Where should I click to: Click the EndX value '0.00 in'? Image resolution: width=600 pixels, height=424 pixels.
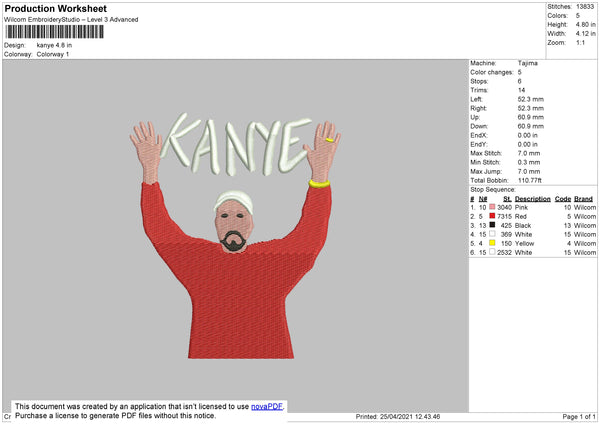[528, 135]
